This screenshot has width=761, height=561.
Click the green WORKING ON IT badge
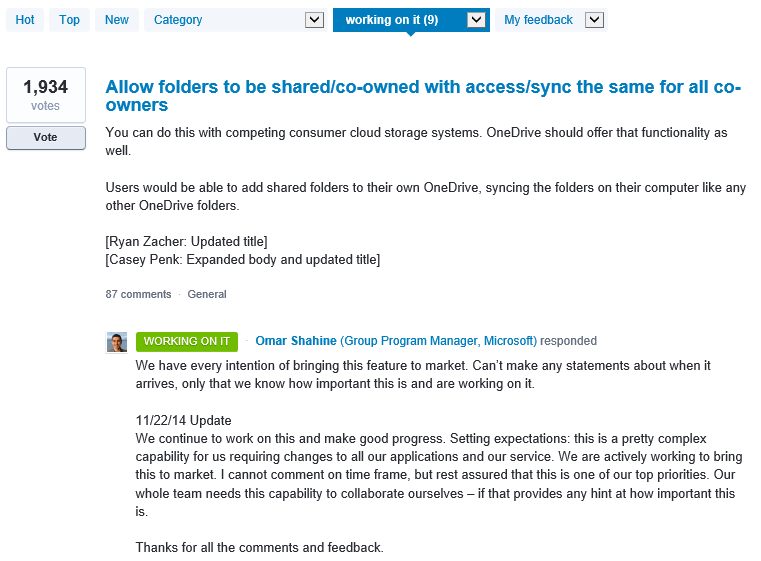(x=187, y=341)
